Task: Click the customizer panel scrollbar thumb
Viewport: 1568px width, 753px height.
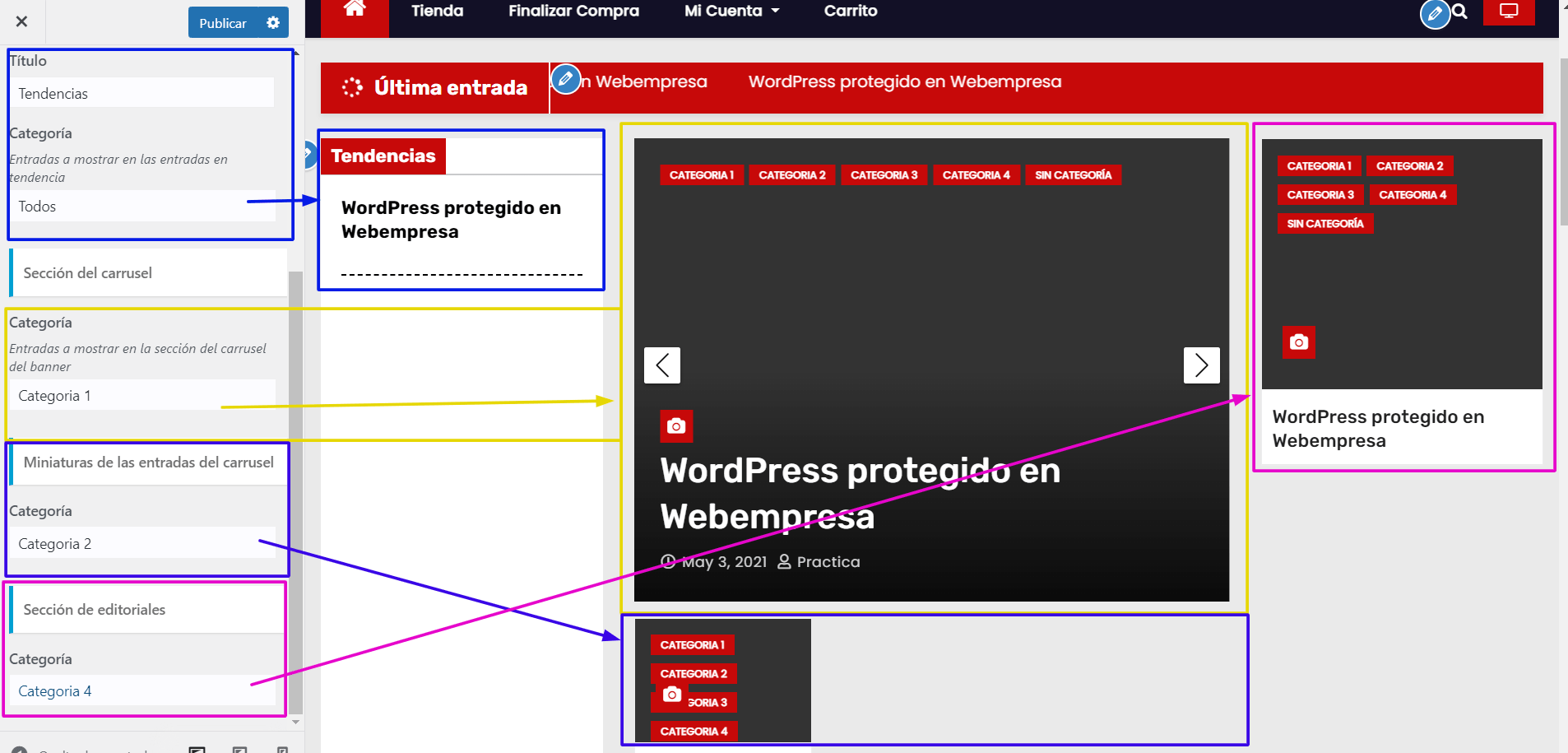Action: click(296, 492)
